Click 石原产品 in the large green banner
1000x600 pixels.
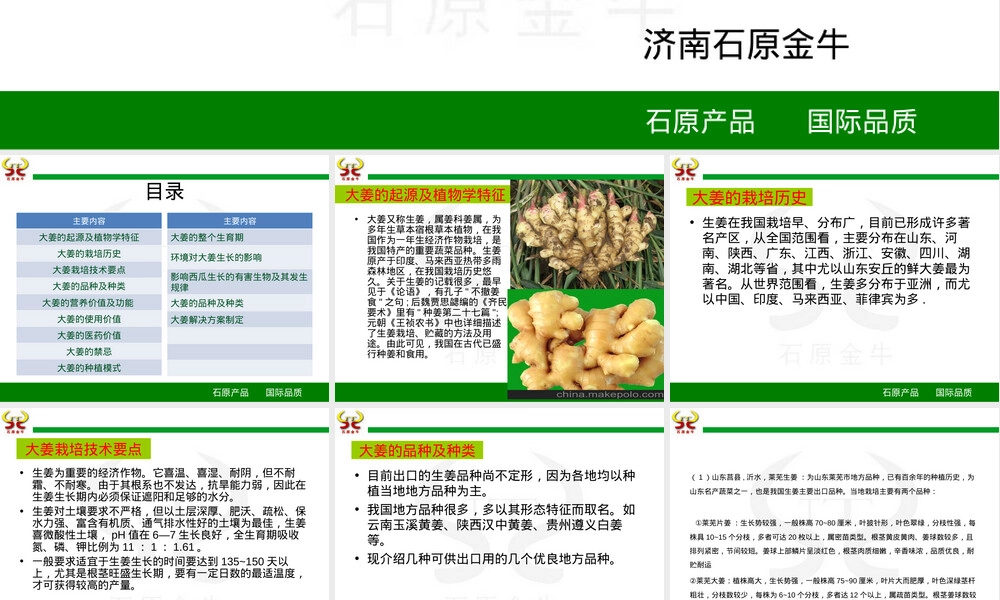(700, 122)
